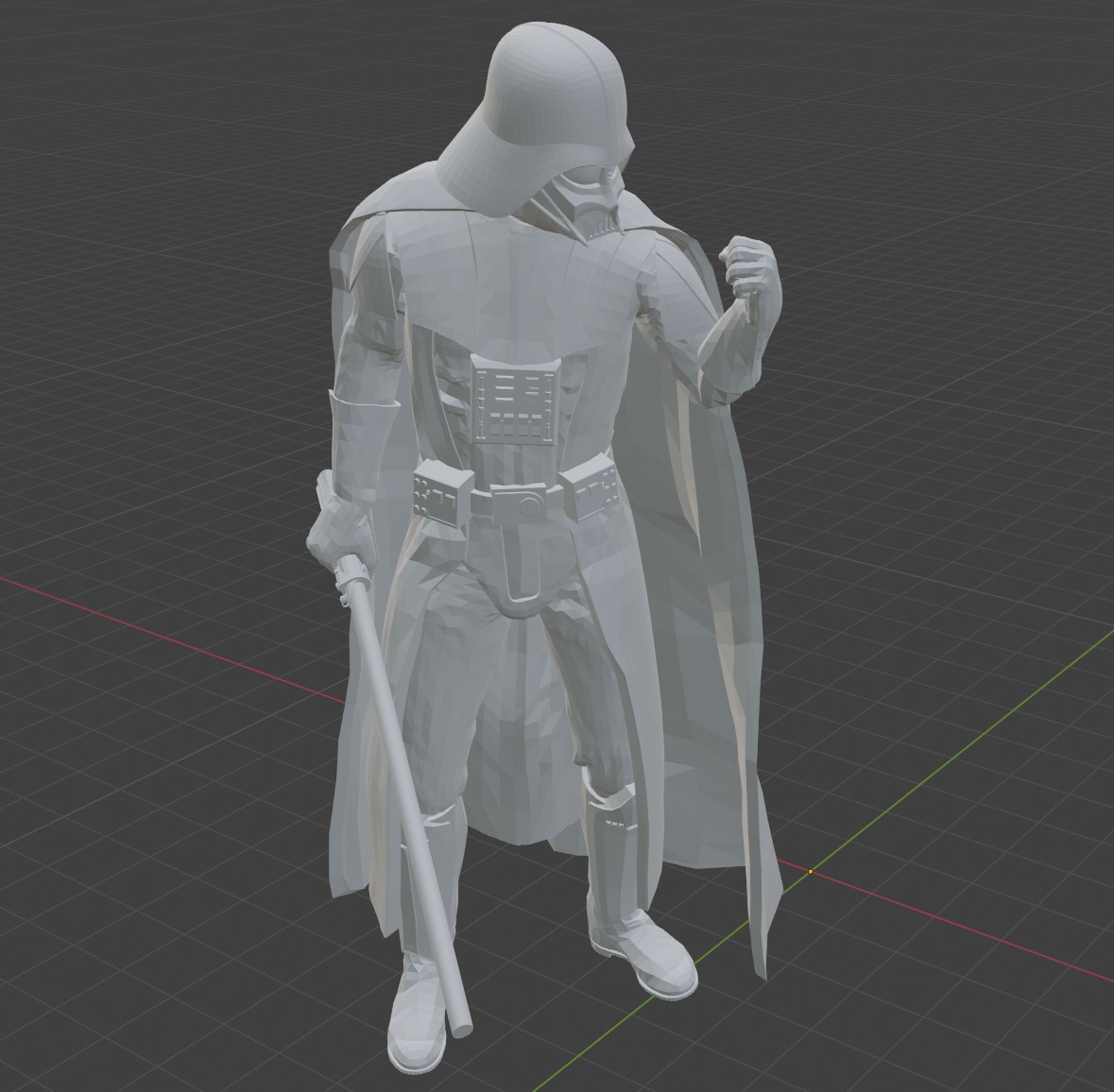Click the chest control panel
The width and height of the screenshot is (1114, 1092).
click(x=513, y=404)
